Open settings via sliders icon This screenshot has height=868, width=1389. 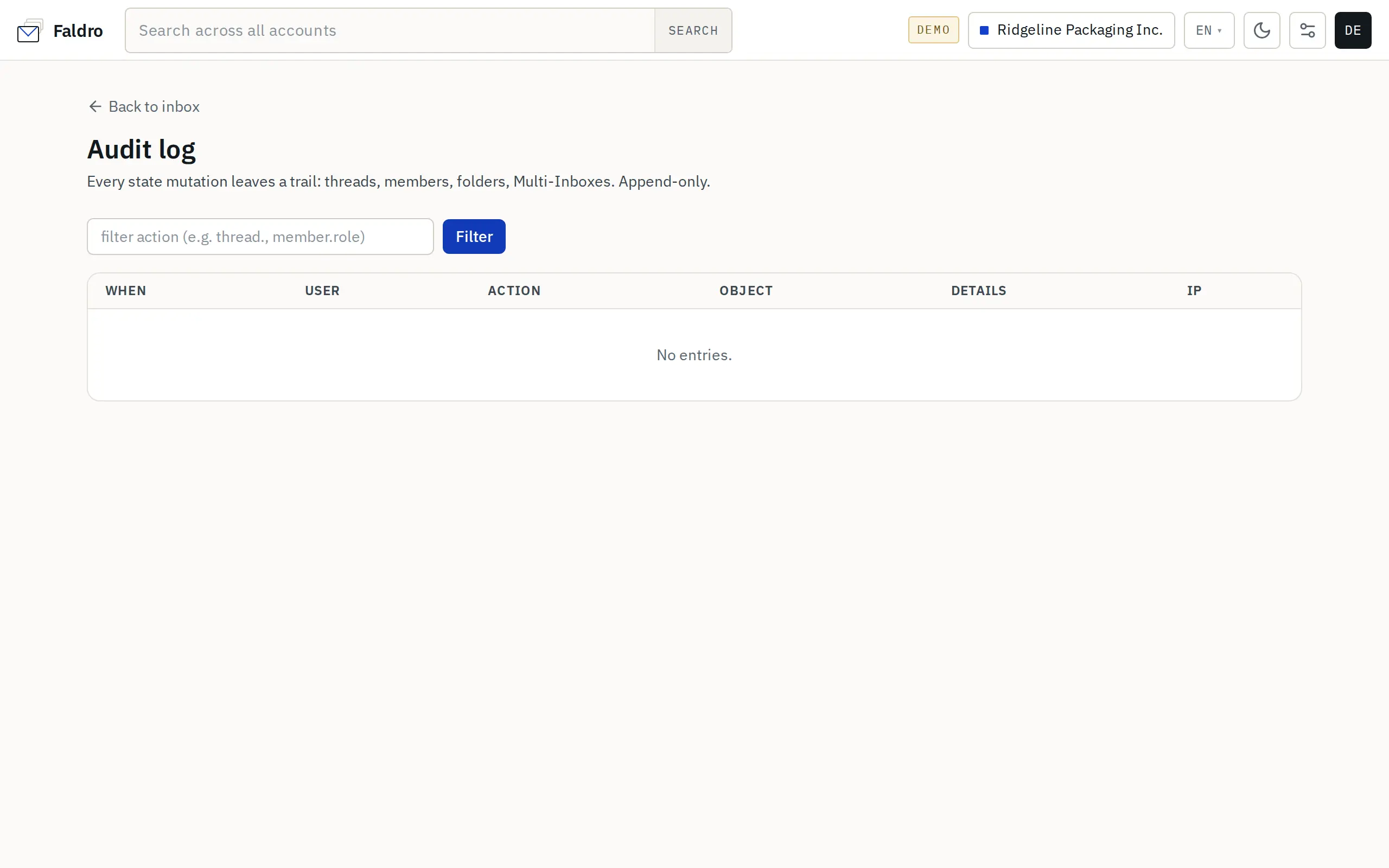coord(1307,30)
